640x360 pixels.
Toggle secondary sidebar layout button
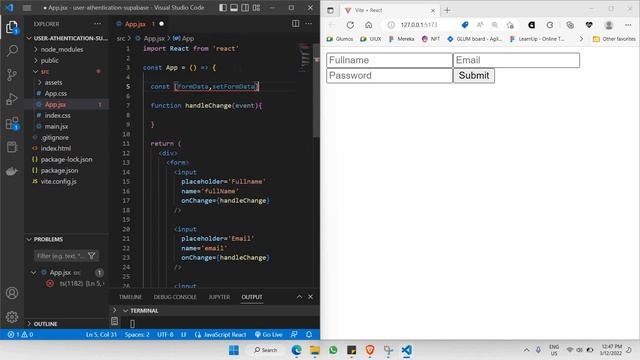pyautogui.click(x=245, y=8)
